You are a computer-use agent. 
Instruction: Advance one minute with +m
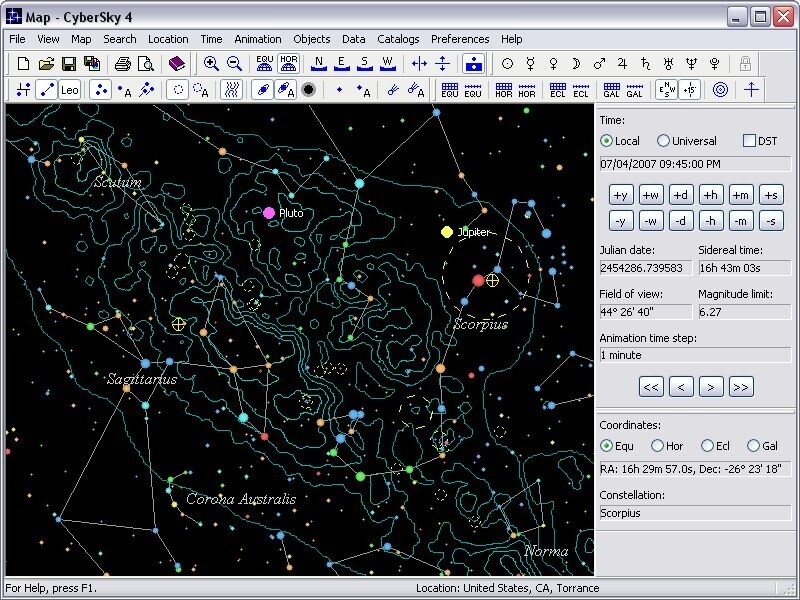(741, 195)
